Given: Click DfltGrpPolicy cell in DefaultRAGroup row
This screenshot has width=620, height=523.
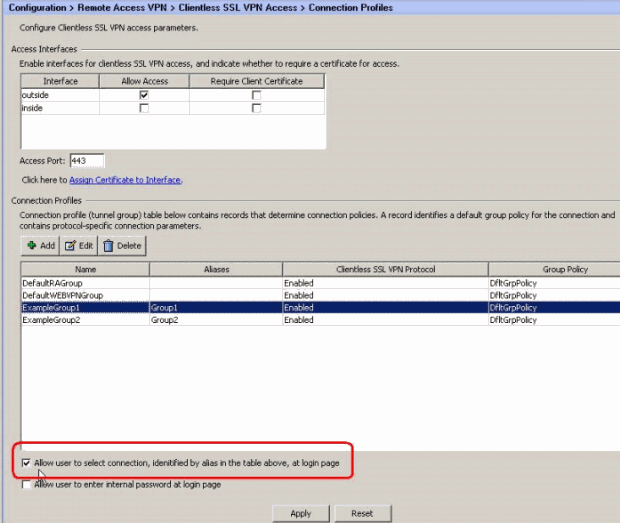Looking at the screenshot, I should tap(554, 283).
